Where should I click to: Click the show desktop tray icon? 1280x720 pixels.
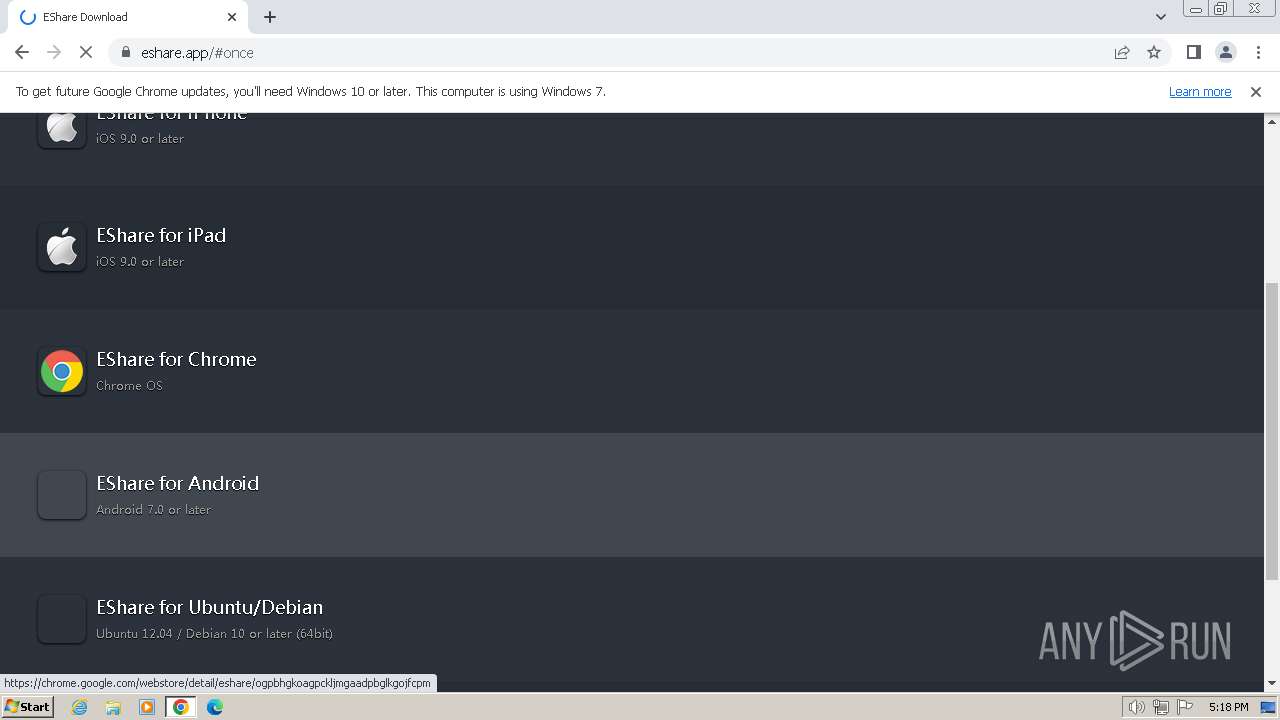(x=1269, y=707)
